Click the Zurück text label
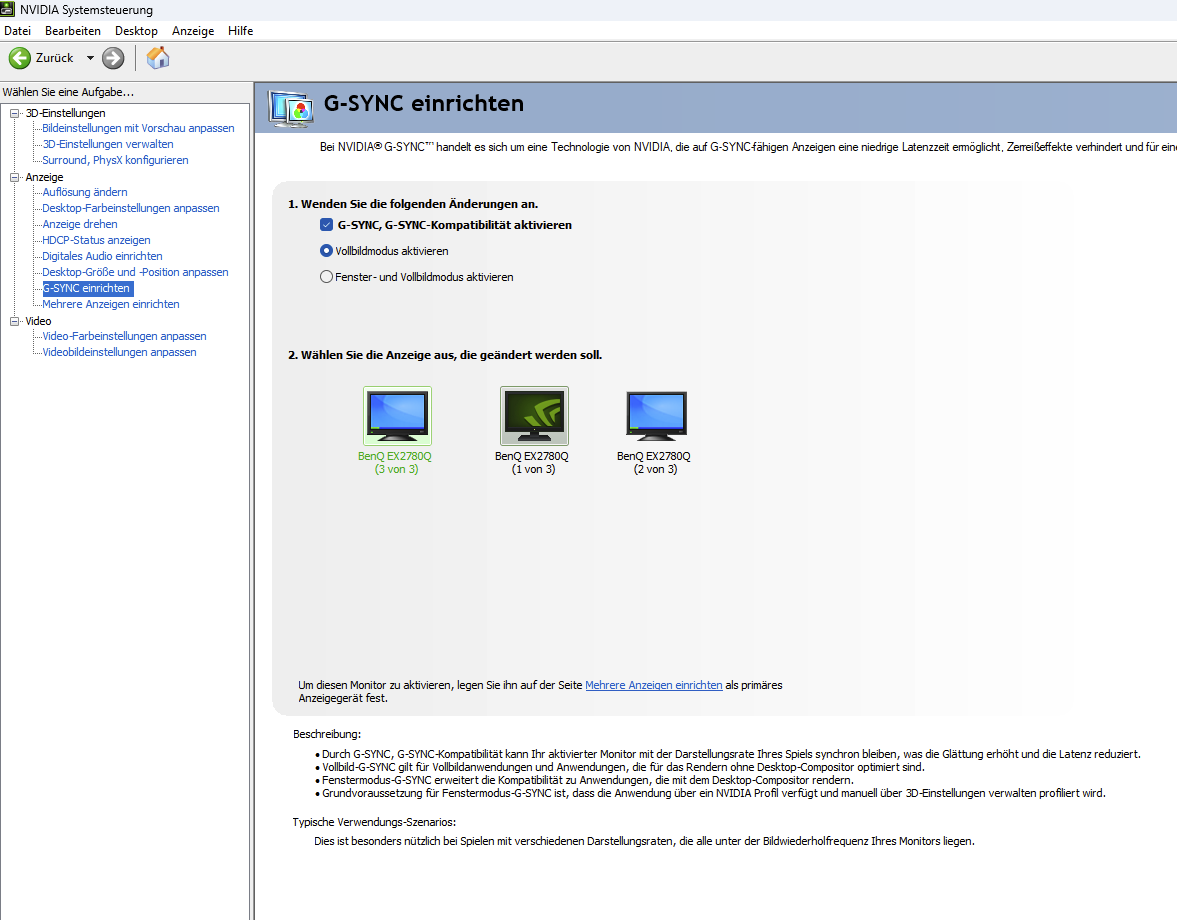The image size is (1177, 920). 55,58
